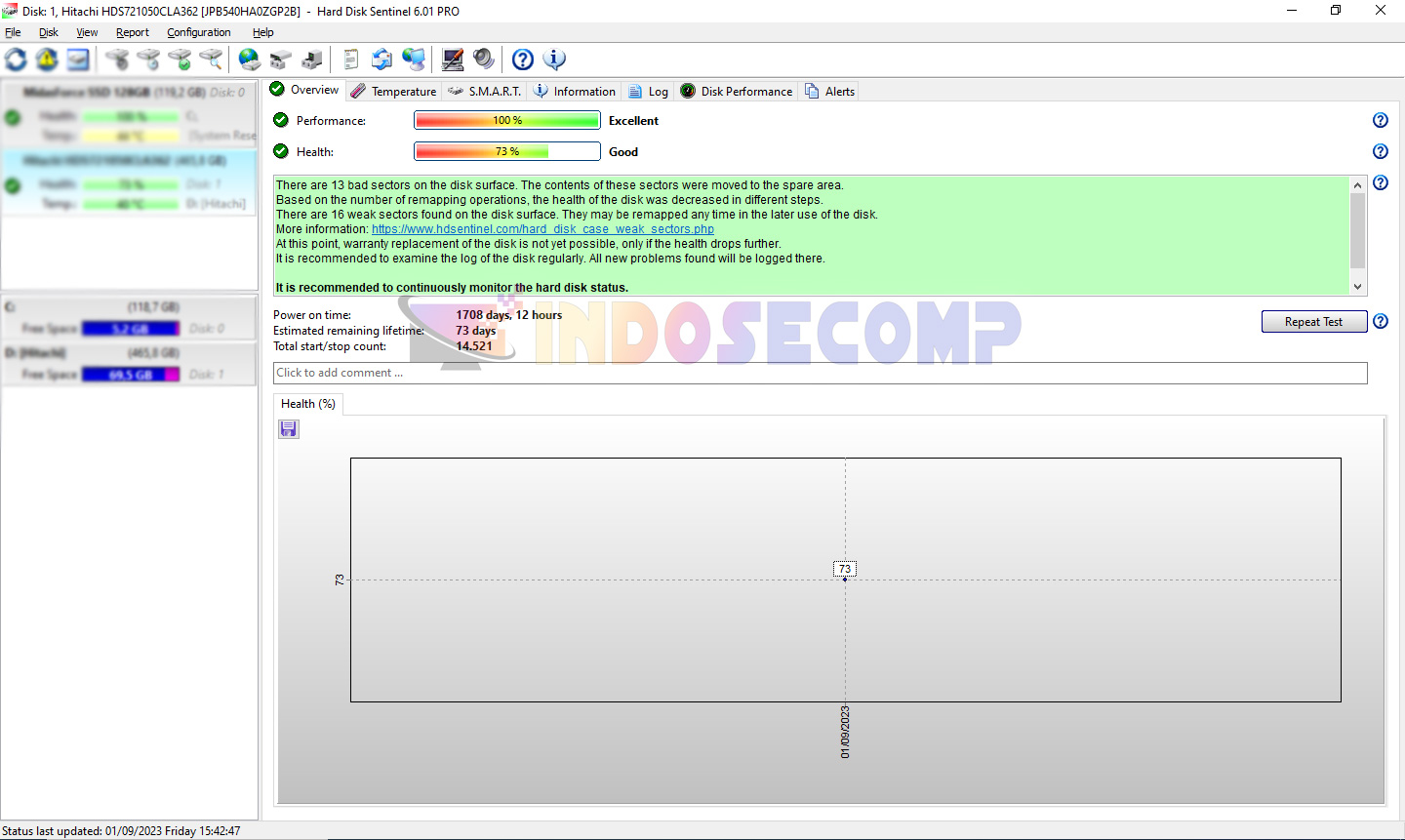Click help icon beside Health bar

point(1381,151)
